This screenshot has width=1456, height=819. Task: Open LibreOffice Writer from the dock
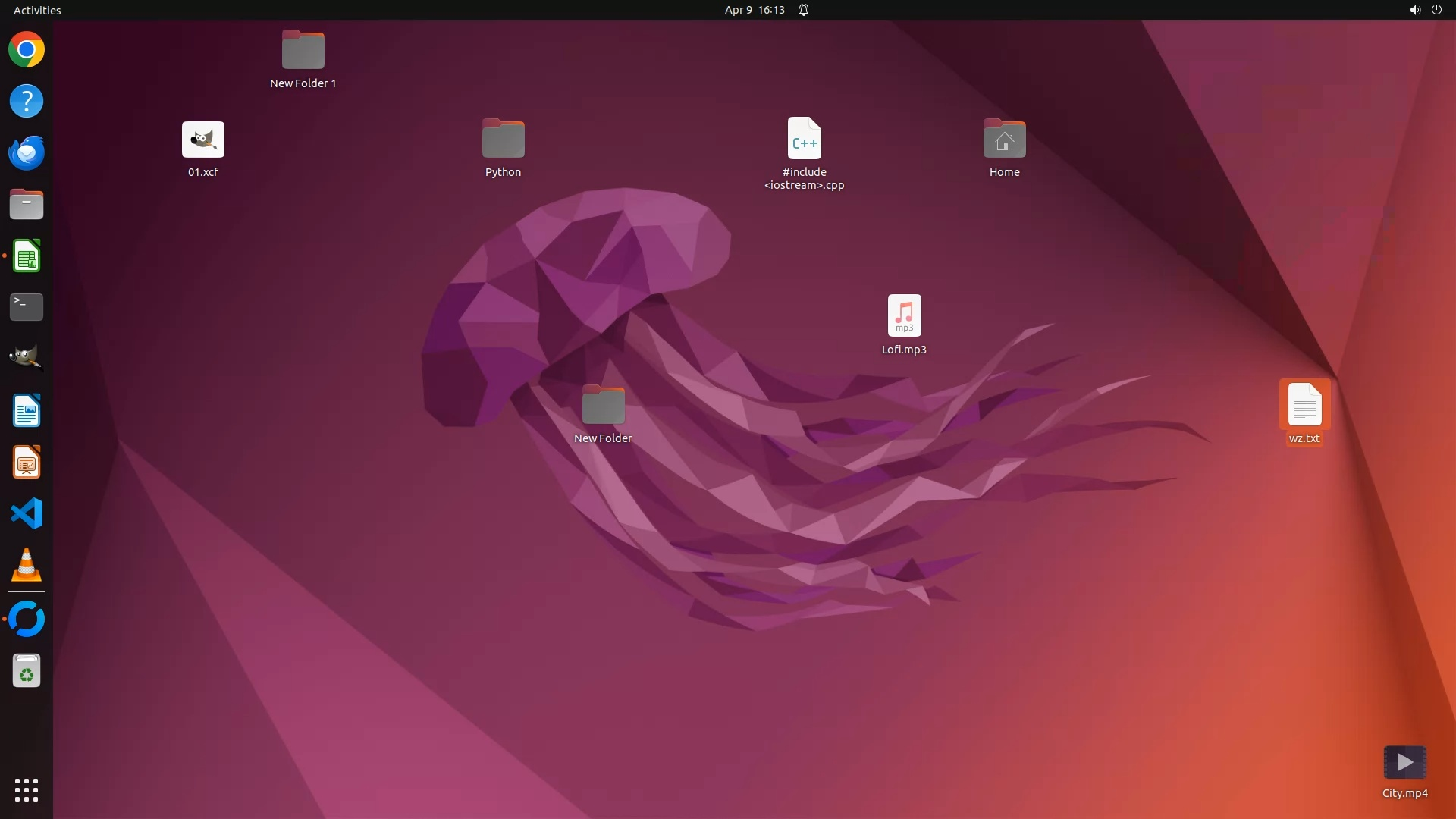coord(27,410)
